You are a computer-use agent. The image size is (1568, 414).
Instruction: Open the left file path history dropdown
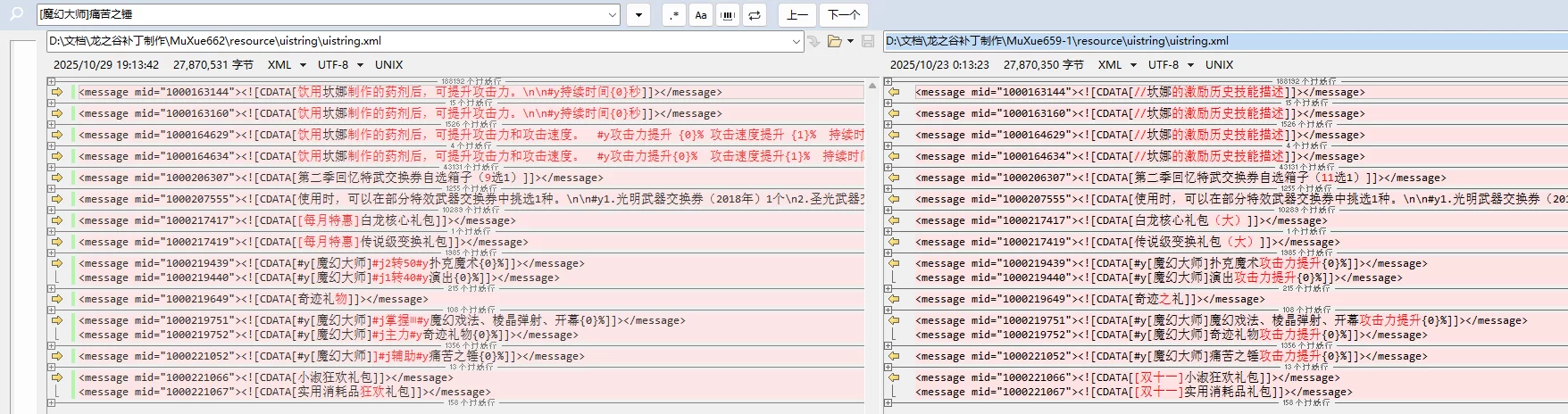pos(797,41)
